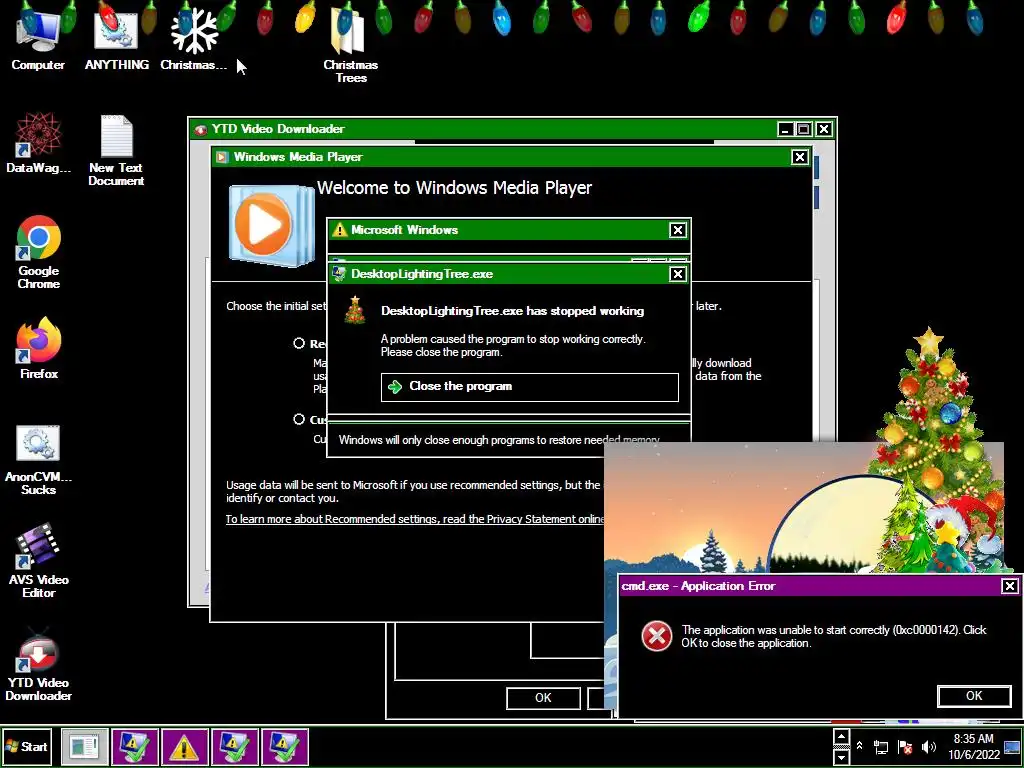
Task: Click the warning icon in Microsoft Windows title bar
Action: (340, 230)
